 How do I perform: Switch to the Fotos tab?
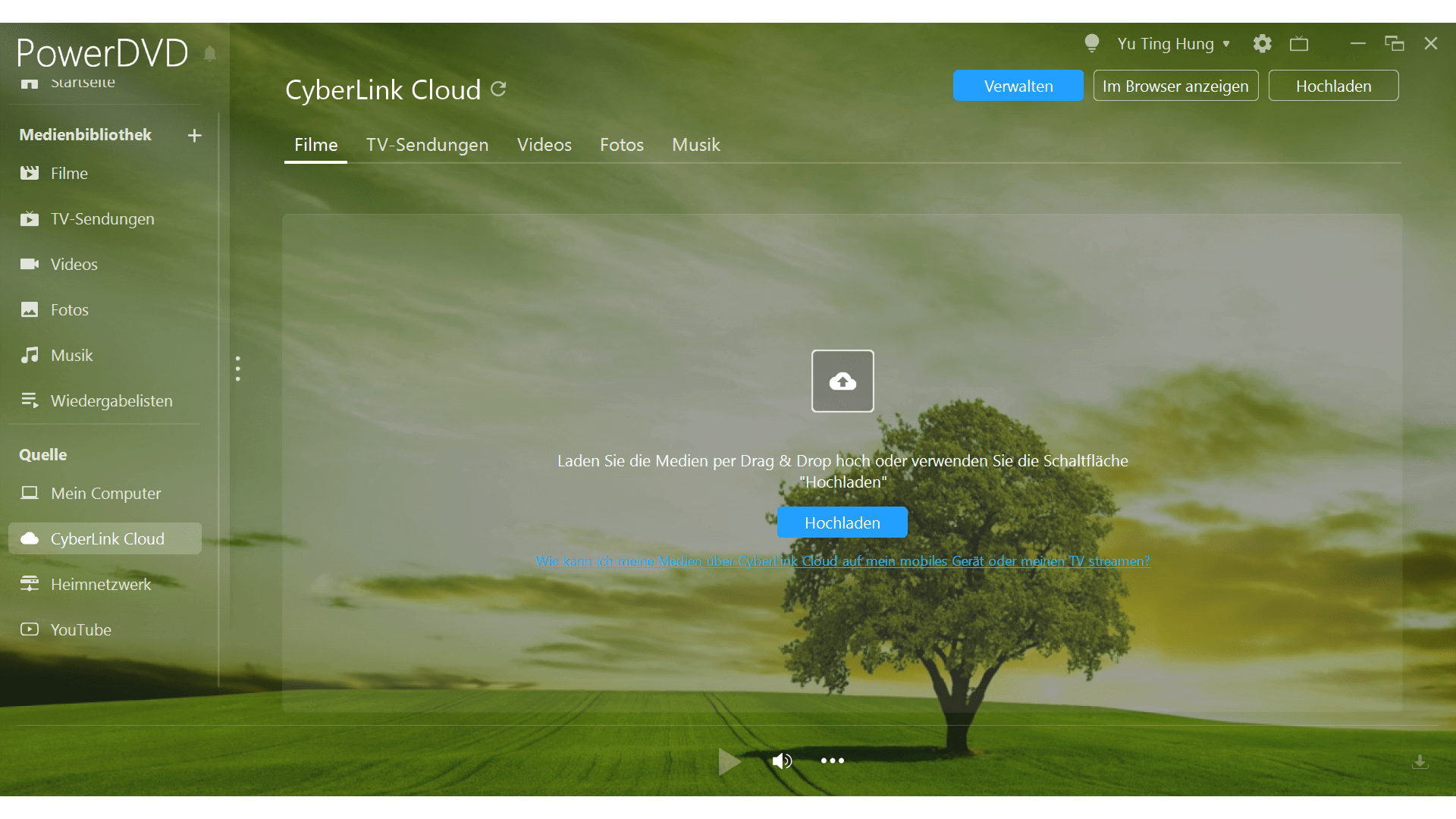pos(621,145)
